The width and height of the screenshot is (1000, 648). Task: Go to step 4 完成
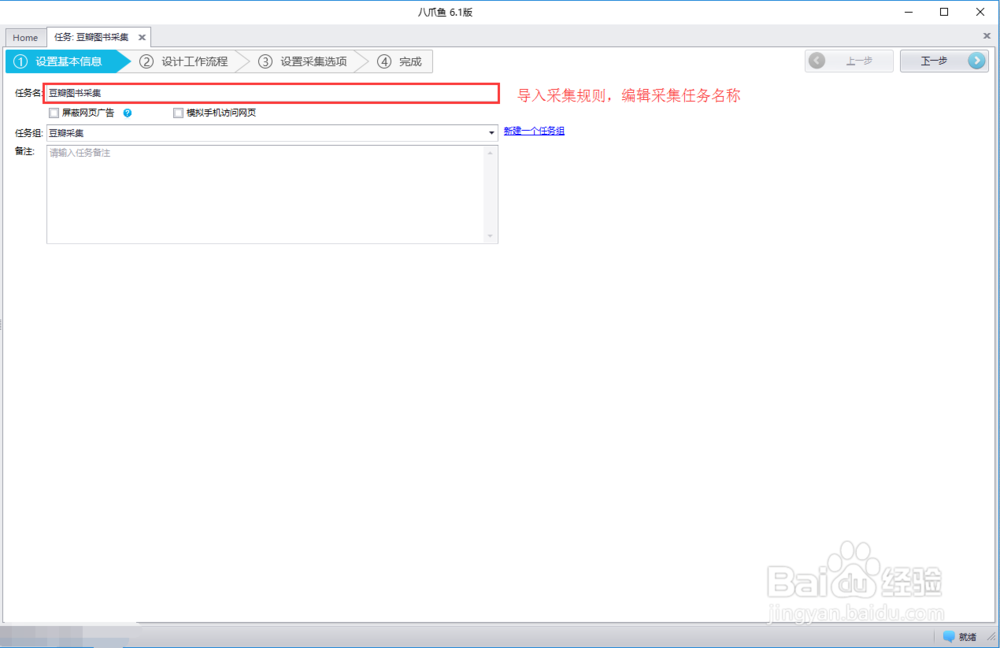pyautogui.click(x=401, y=62)
